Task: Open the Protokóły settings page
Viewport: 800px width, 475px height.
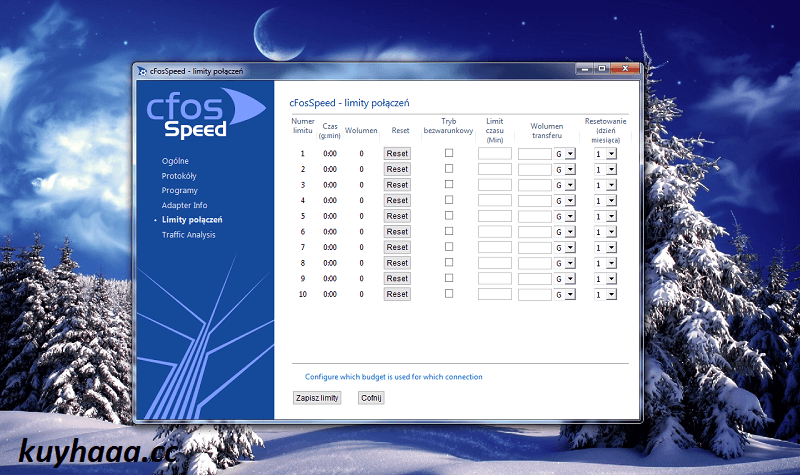Action: [x=179, y=176]
